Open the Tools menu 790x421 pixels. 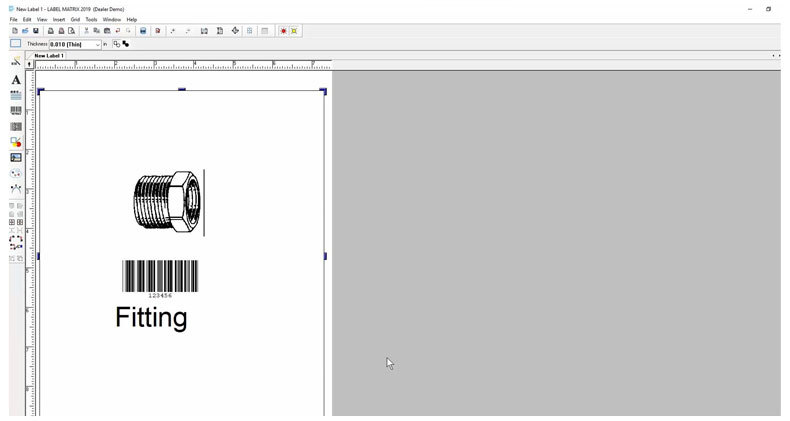91,20
